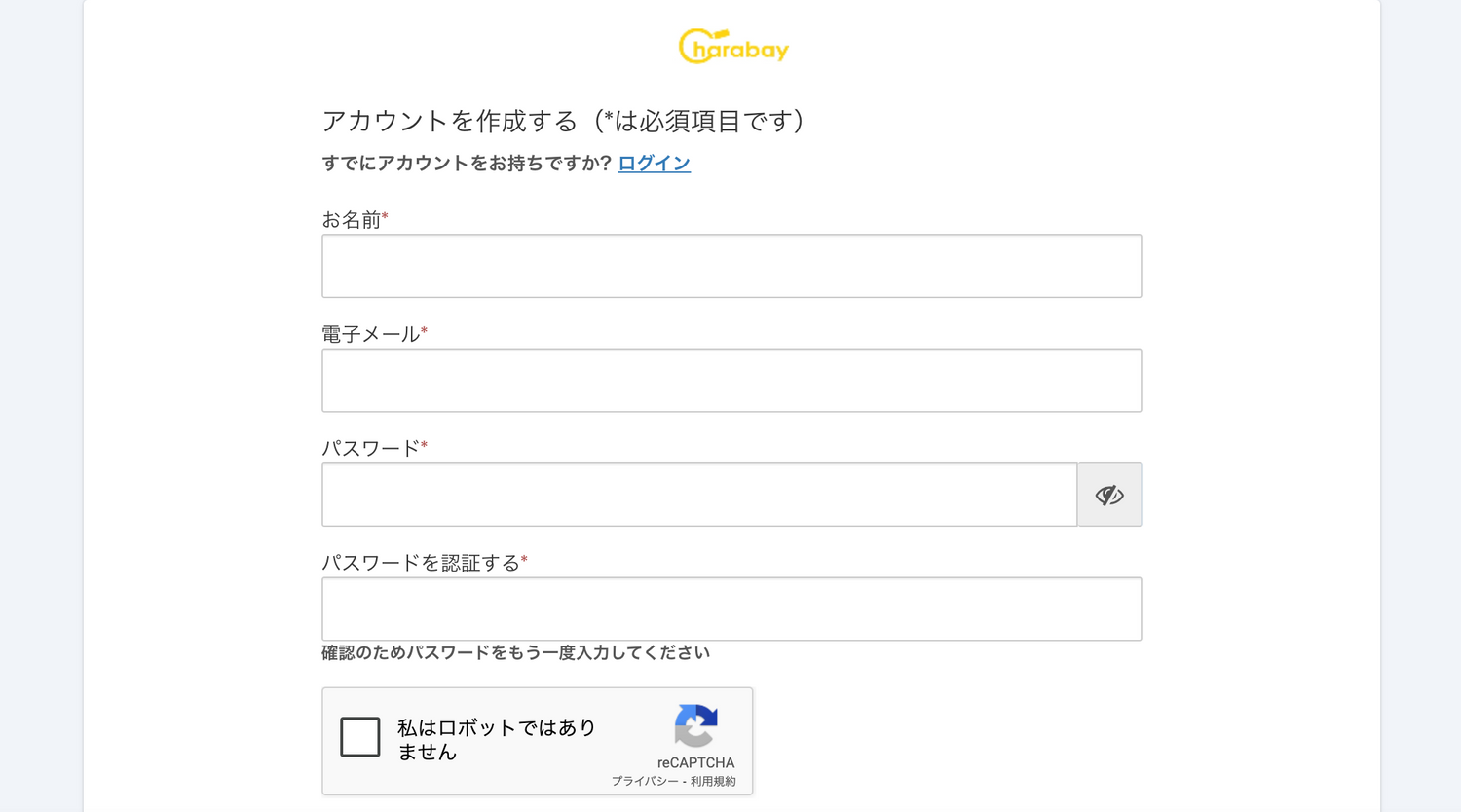Toggle password visibility with the eye icon

[1109, 495]
